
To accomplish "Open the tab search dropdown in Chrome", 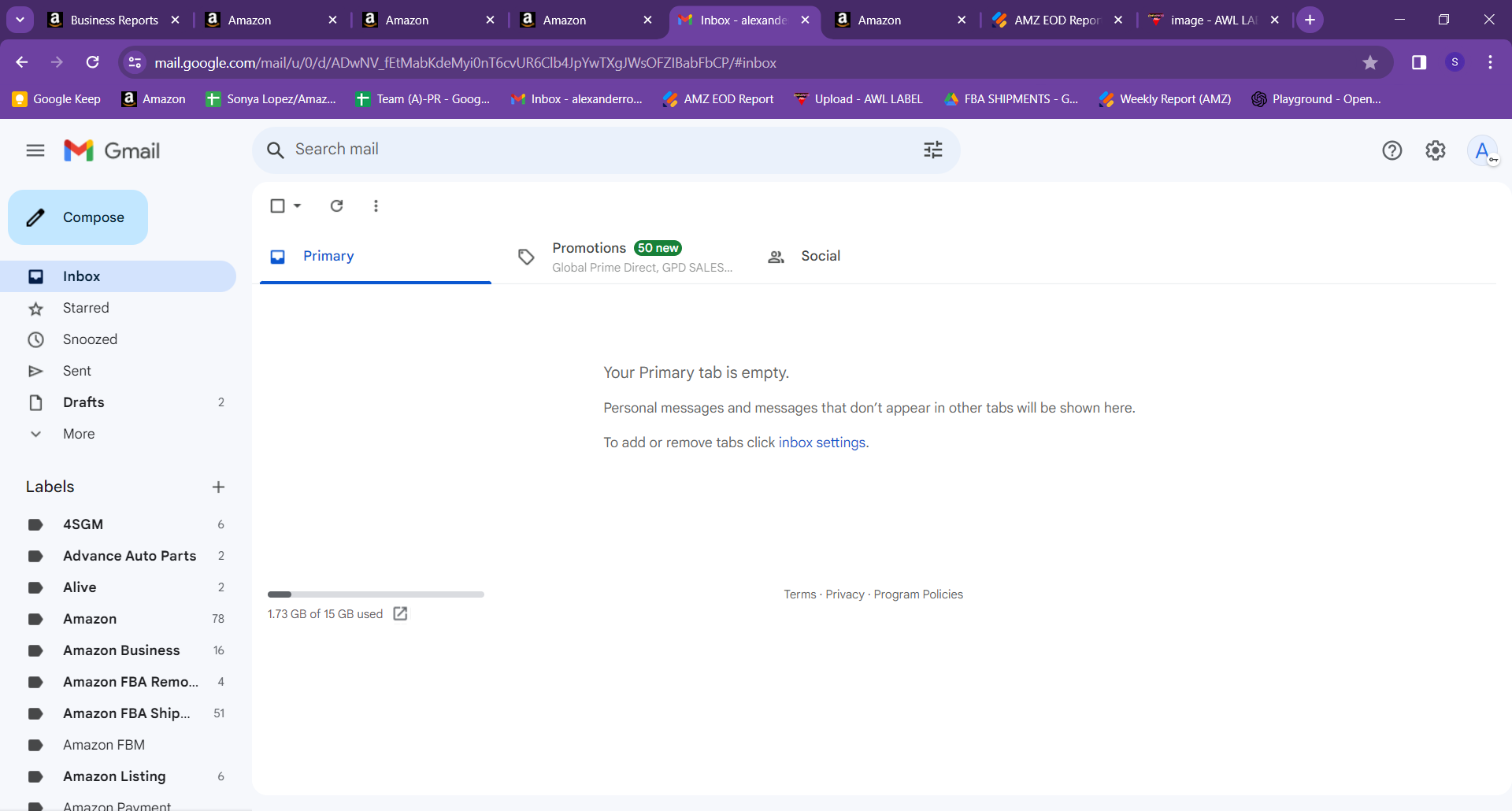I will coord(20,20).
